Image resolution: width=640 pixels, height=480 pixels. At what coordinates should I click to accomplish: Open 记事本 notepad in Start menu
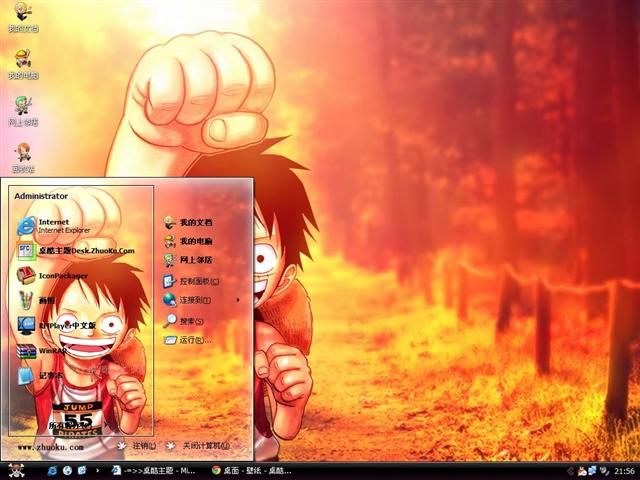(x=40, y=375)
